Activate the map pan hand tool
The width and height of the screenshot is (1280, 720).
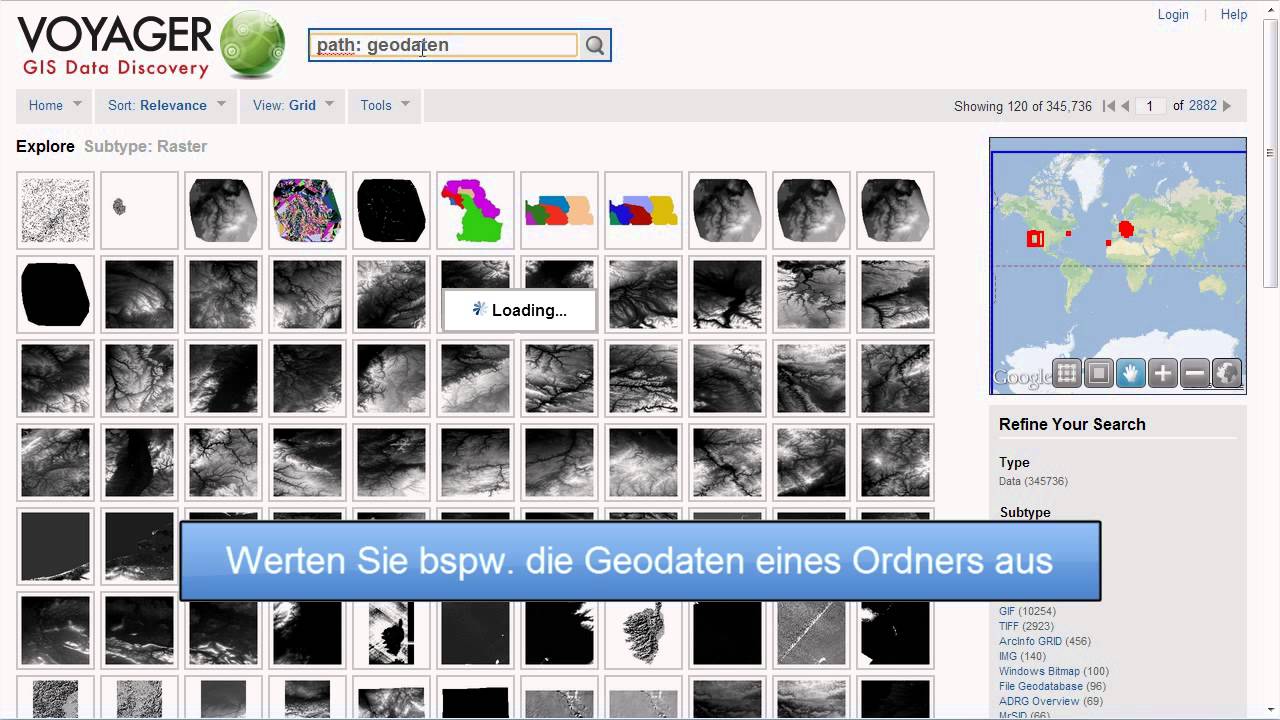coord(1131,374)
